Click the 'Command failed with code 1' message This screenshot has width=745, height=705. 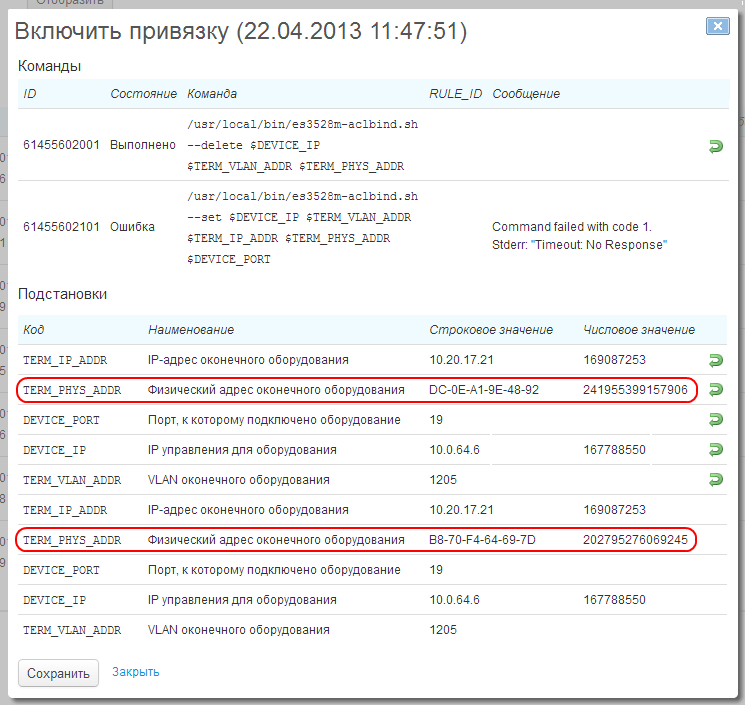tap(572, 227)
